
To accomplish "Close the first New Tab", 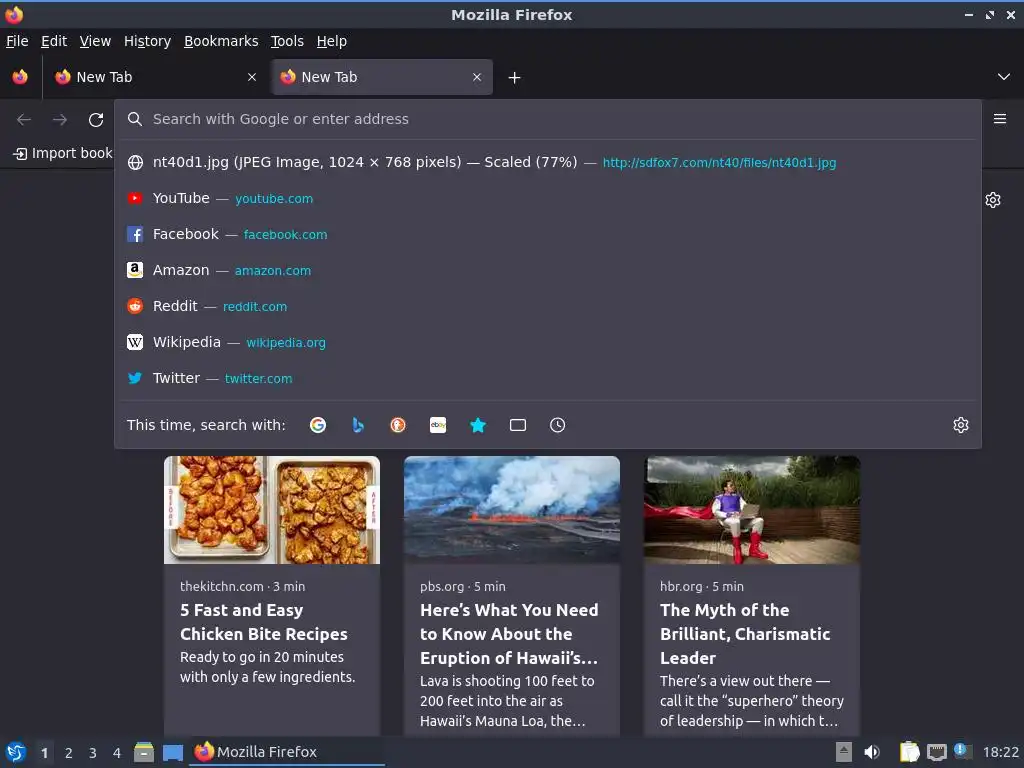I will [x=252, y=77].
